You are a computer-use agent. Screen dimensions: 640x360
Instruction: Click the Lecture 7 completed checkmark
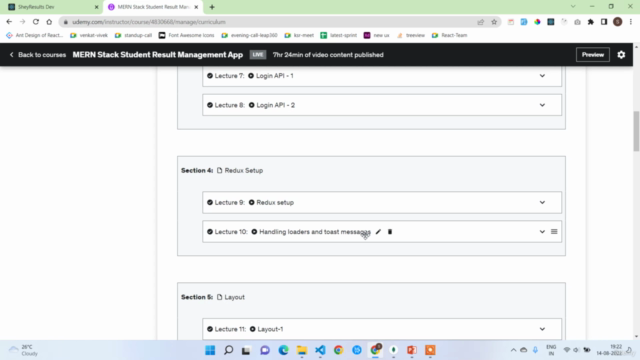tap(210, 76)
